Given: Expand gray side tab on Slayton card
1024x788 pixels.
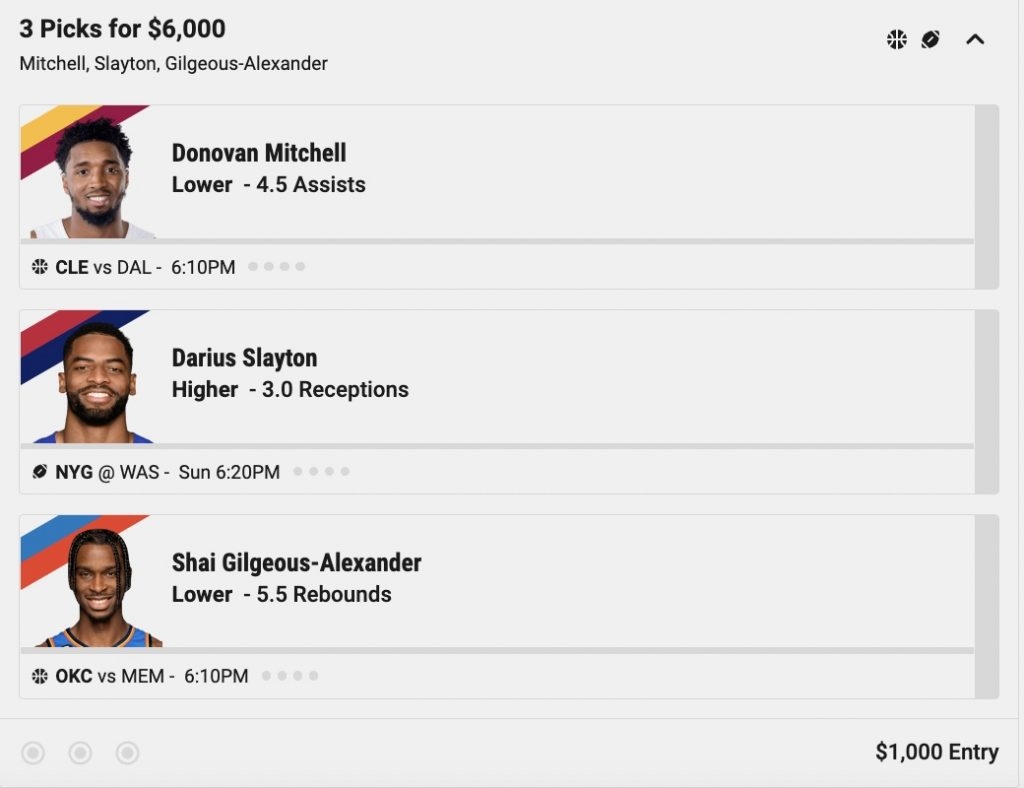Looking at the screenshot, I should click(x=987, y=402).
